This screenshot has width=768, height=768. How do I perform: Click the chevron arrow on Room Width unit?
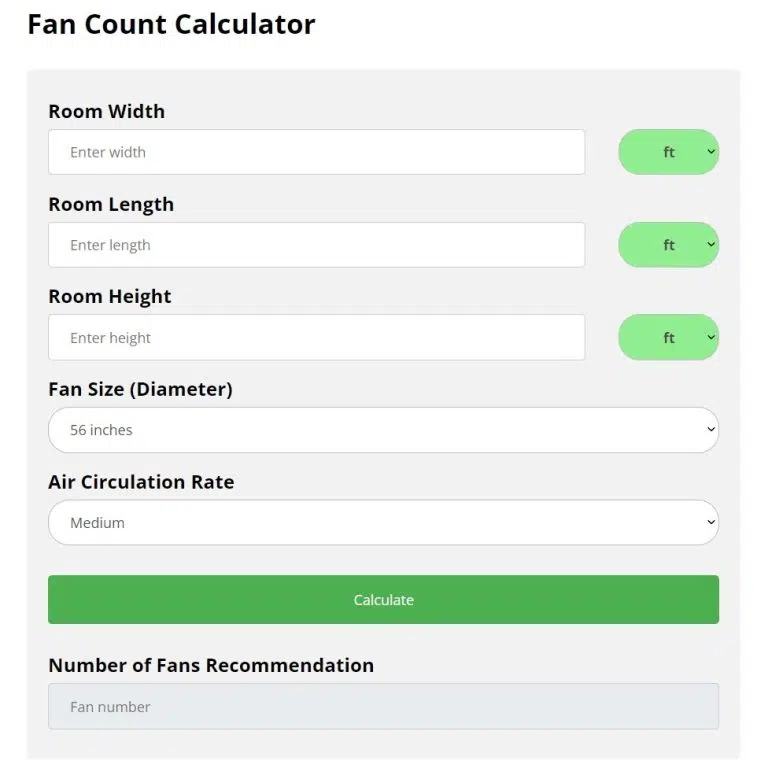pos(711,152)
